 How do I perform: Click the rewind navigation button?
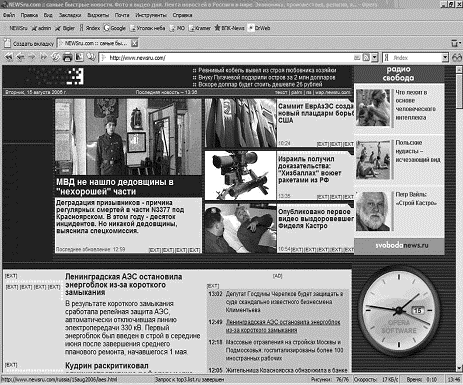[9, 57]
